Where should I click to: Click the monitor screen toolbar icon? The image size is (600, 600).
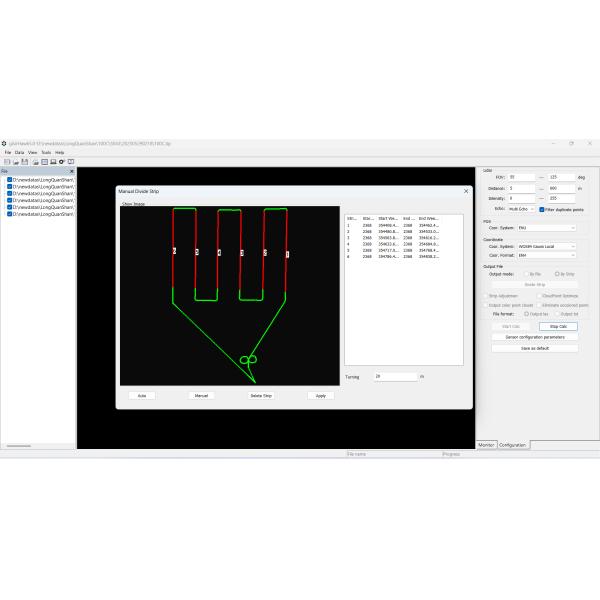(x=52, y=161)
